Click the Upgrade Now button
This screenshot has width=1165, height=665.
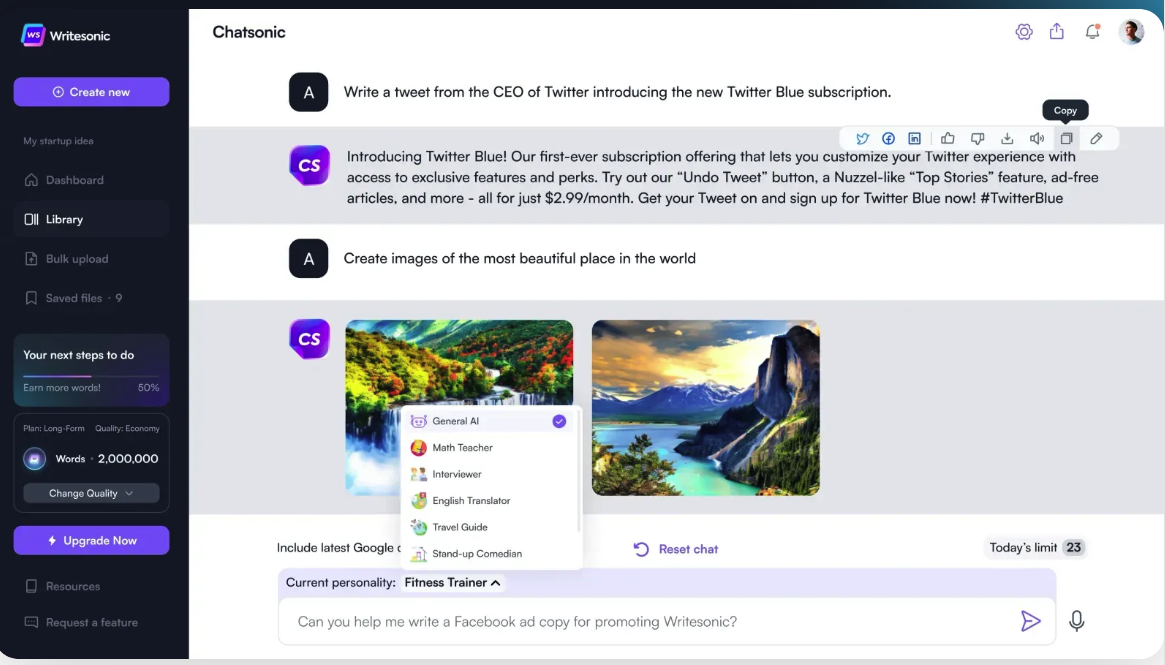click(91, 540)
